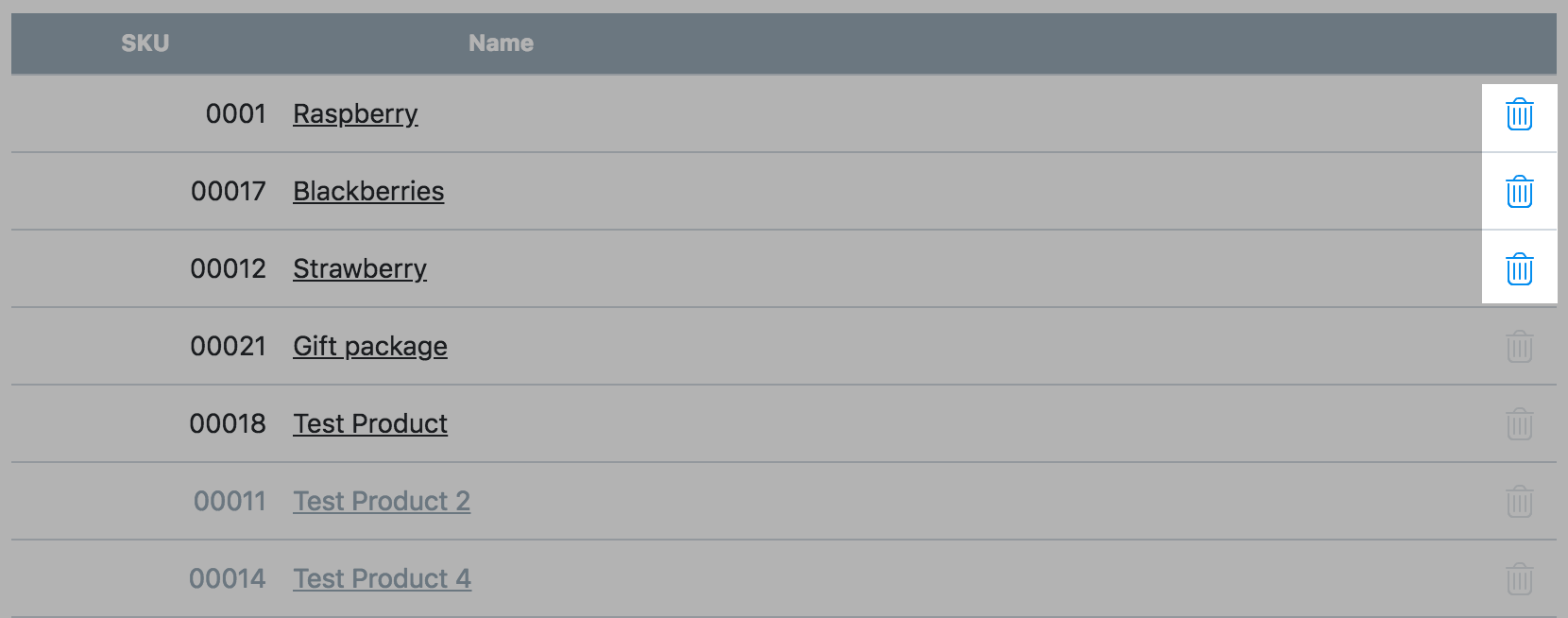Open the Test Product 2 link
This screenshot has width=1568, height=618.
point(382,502)
